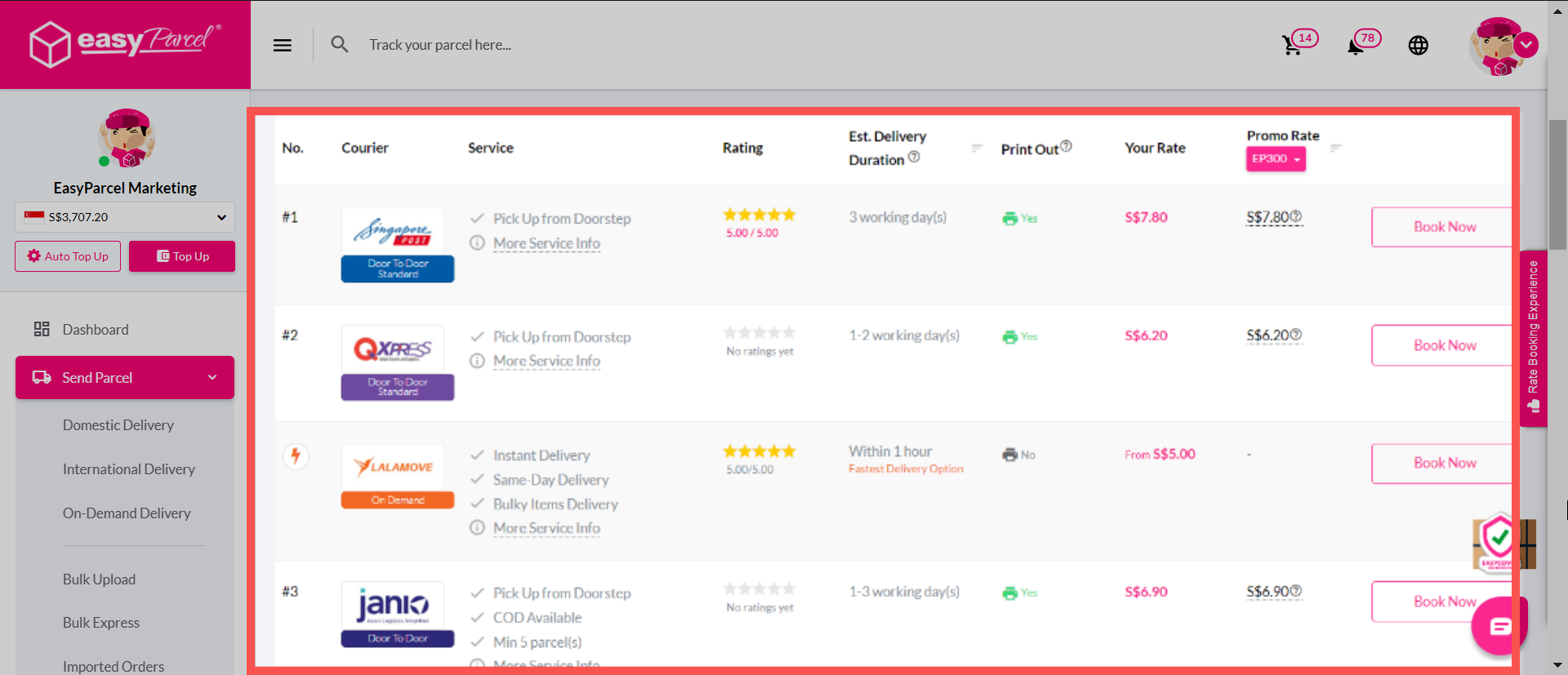Click the Janio courier logo
Screen dimensions: 1568x675
tap(393, 606)
